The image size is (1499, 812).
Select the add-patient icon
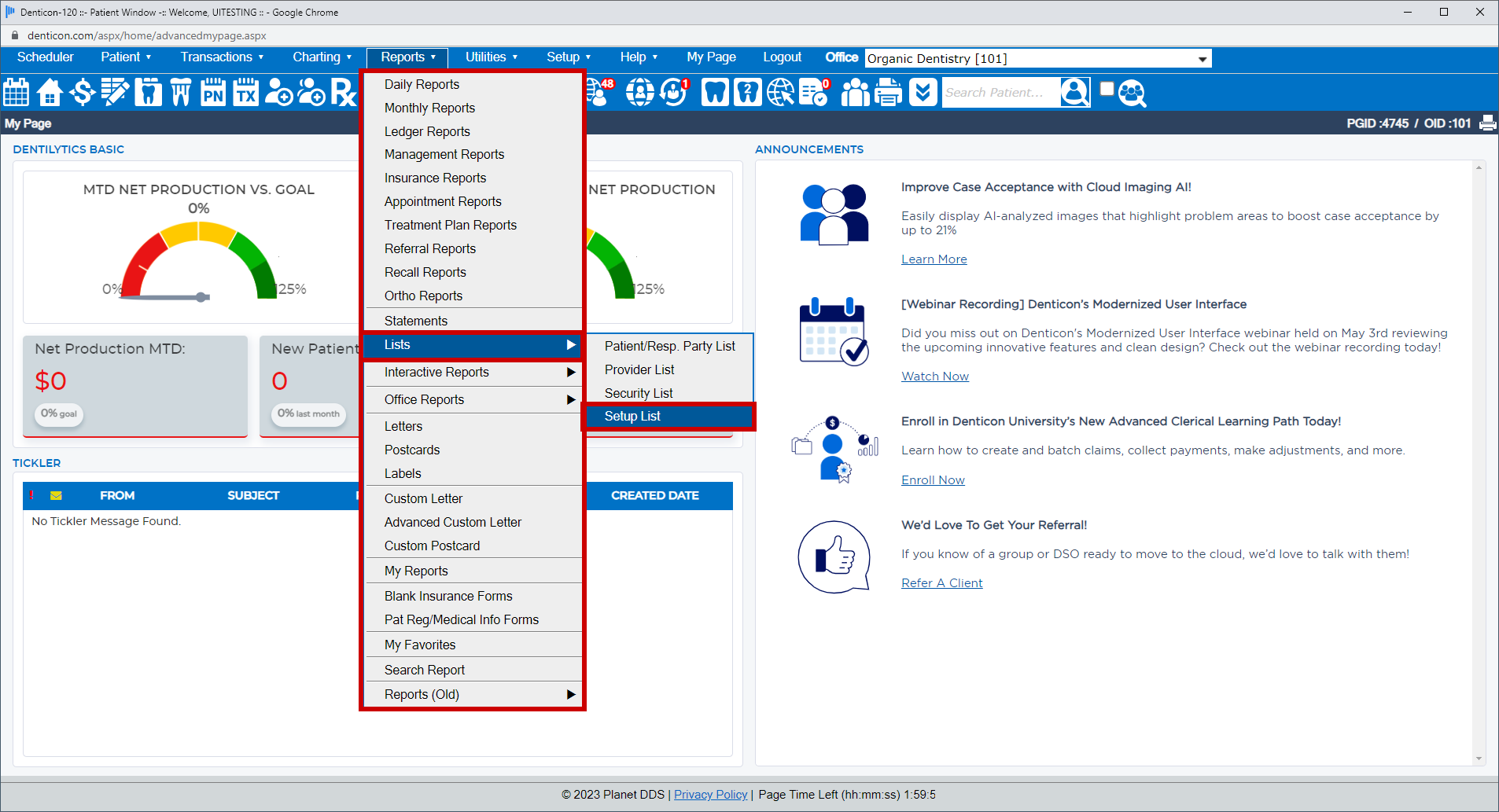[279, 92]
